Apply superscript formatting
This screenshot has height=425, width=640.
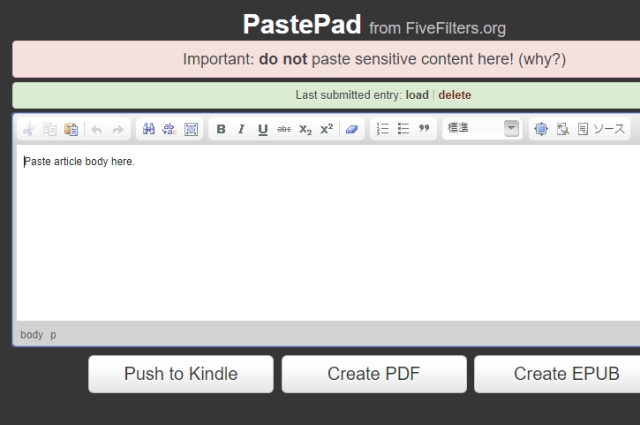click(x=326, y=129)
